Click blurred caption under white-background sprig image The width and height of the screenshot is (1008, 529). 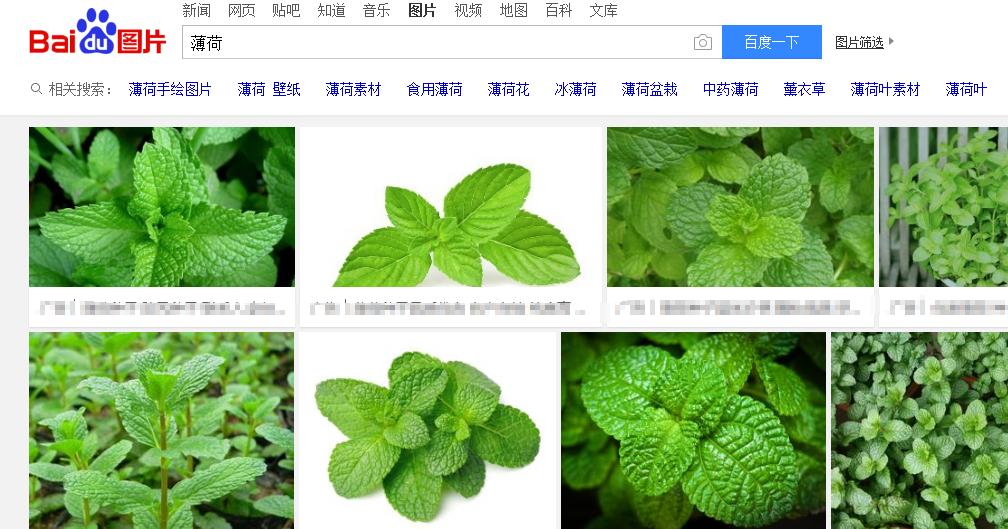[448, 307]
